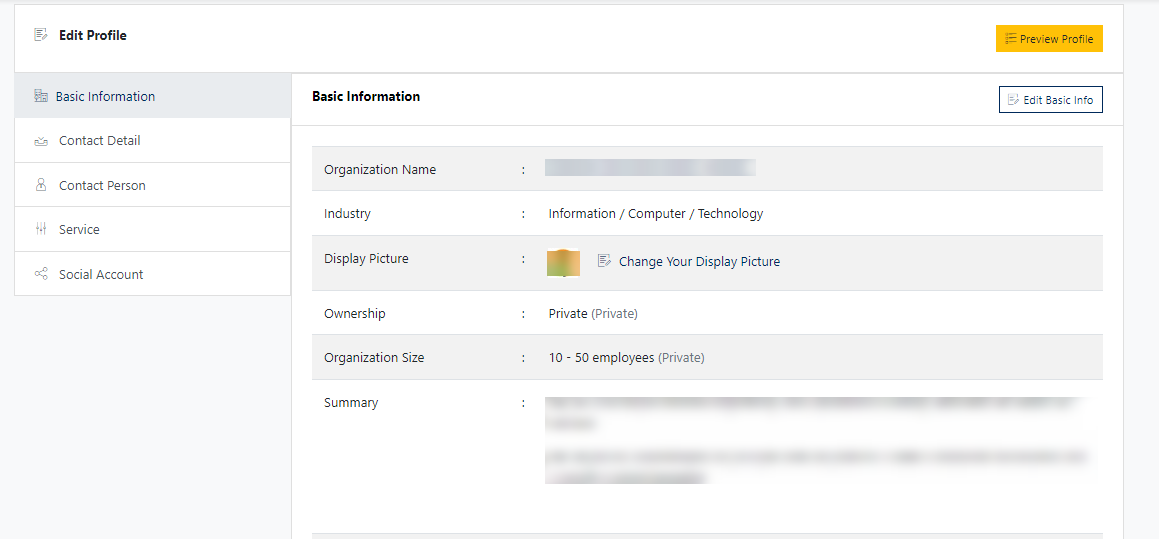This screenshot has height=539, width=1159.
Task: Select the Basic Information sidebar tab
Action: (x=105, y=97)
